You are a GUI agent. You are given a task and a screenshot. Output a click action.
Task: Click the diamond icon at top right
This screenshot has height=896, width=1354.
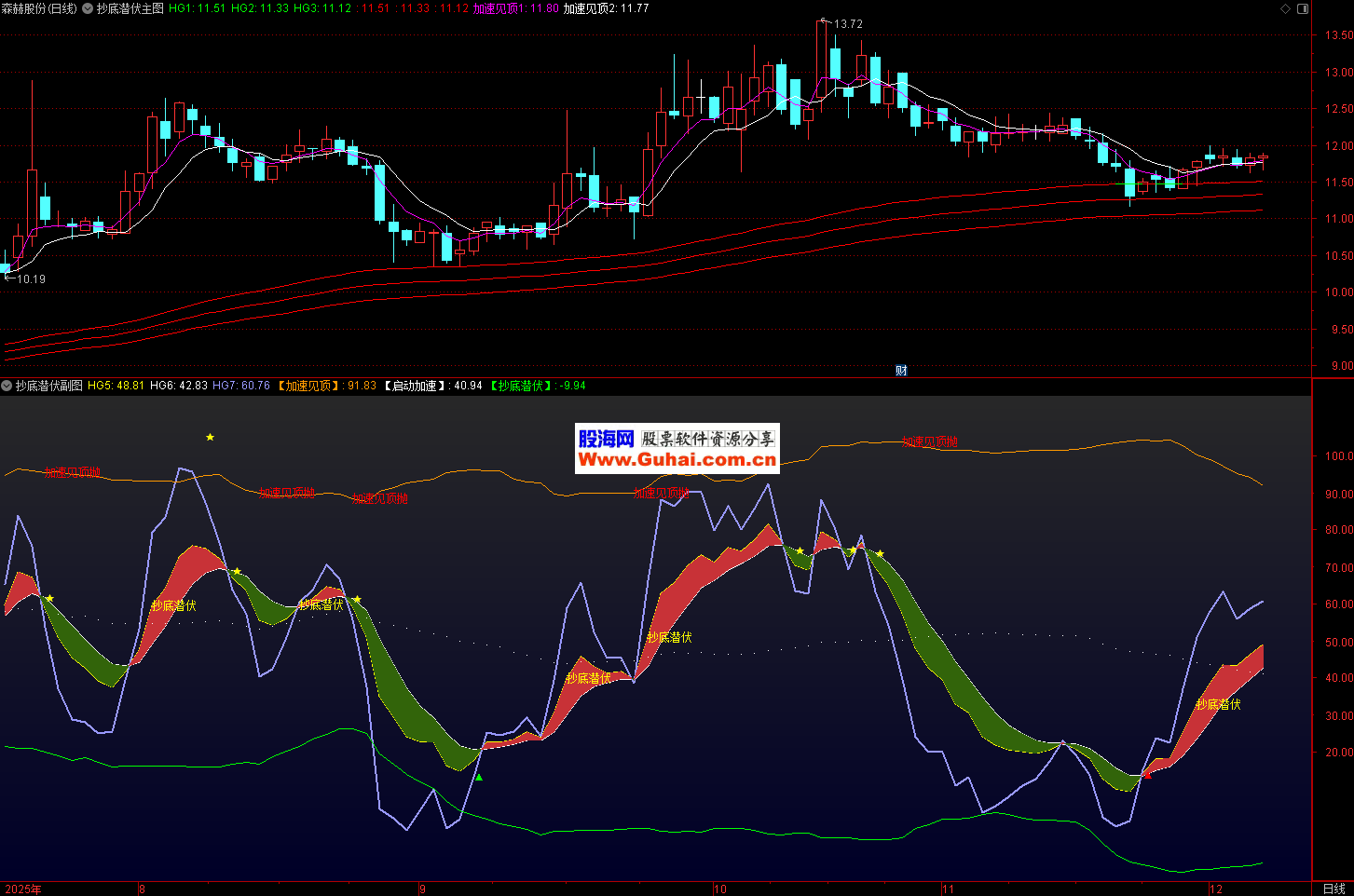tap(1286, 9)
